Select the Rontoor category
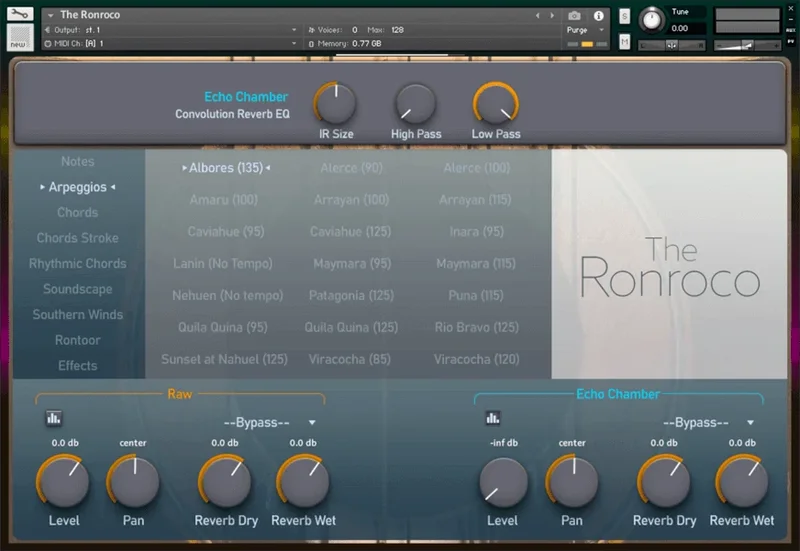This screenshot has height=551, width=800. [x=78, y=340]
